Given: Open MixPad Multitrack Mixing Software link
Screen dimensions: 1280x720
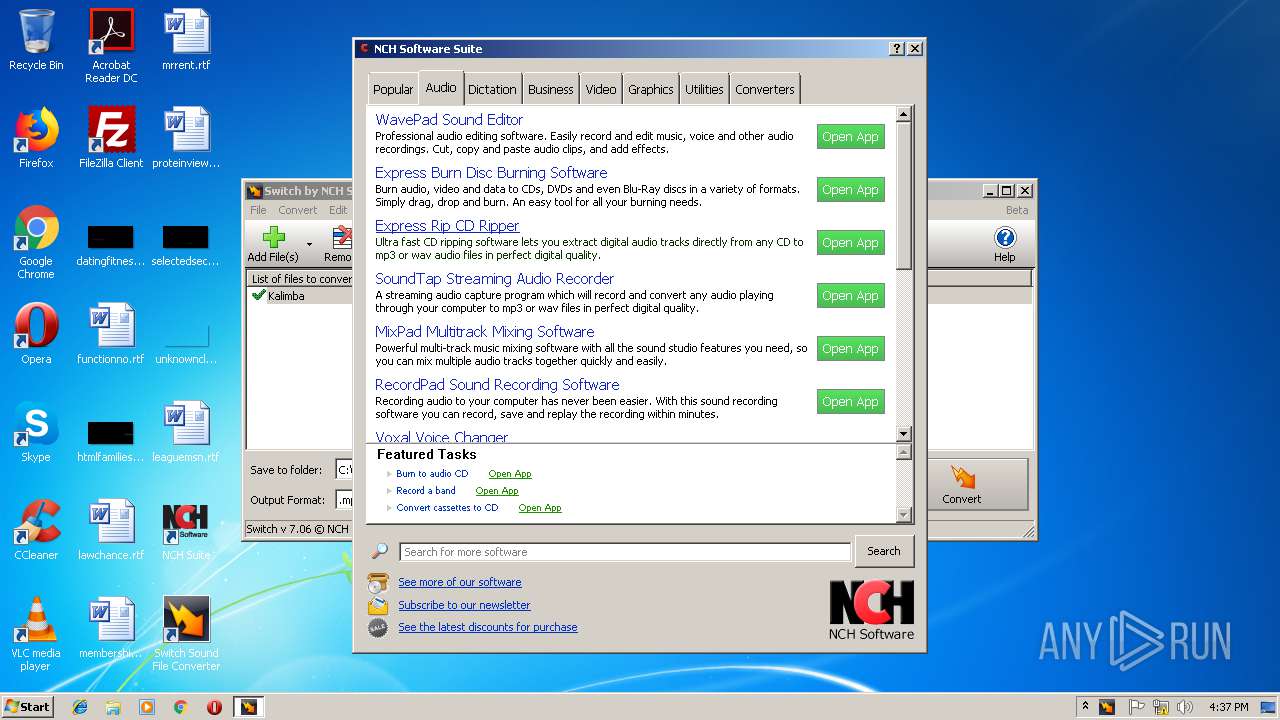Looking at the screenshot, I should coord(485,332).
